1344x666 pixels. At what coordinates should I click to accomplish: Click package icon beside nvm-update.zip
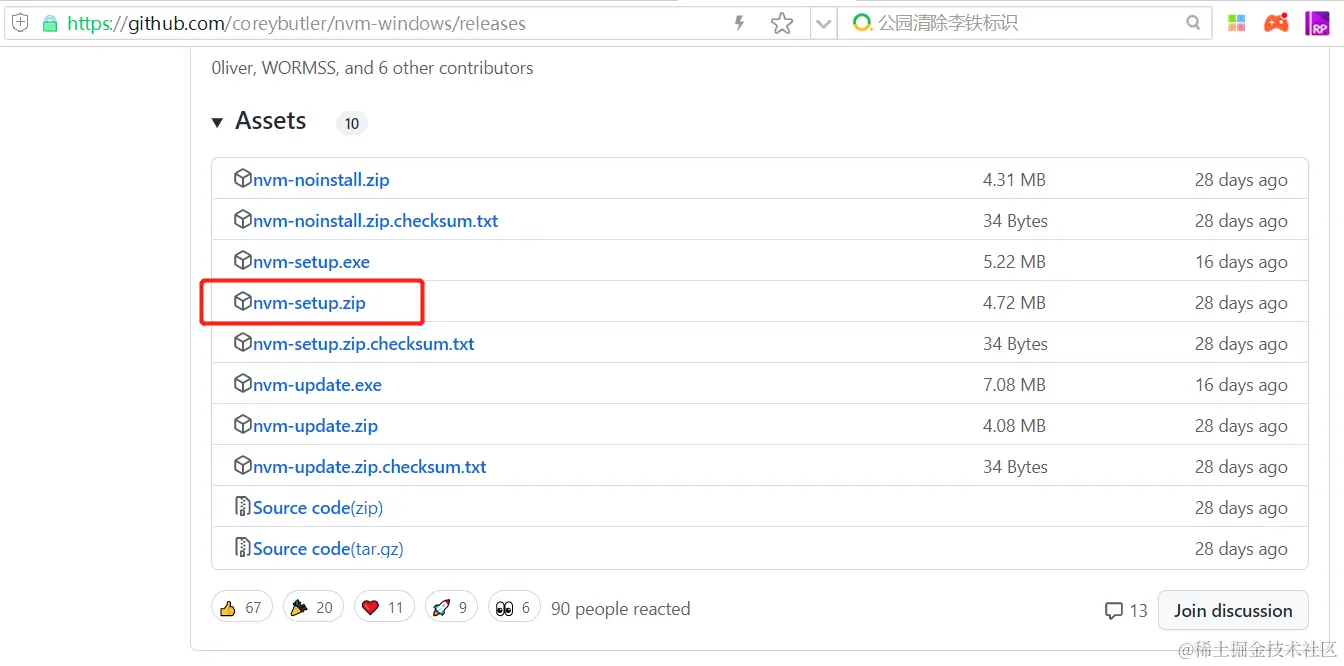242,425
